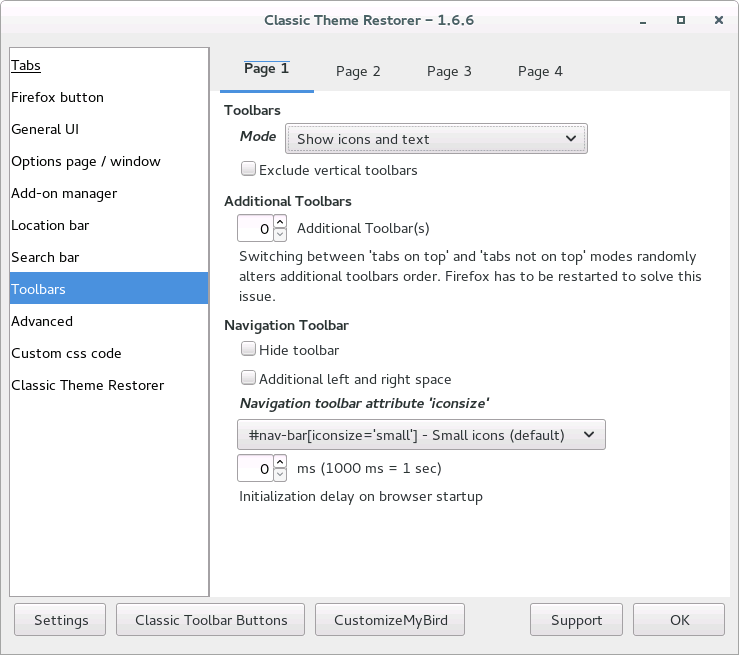This screenshot has height=655, width=739.
Task: Open the General UI category
Action: 109,130
